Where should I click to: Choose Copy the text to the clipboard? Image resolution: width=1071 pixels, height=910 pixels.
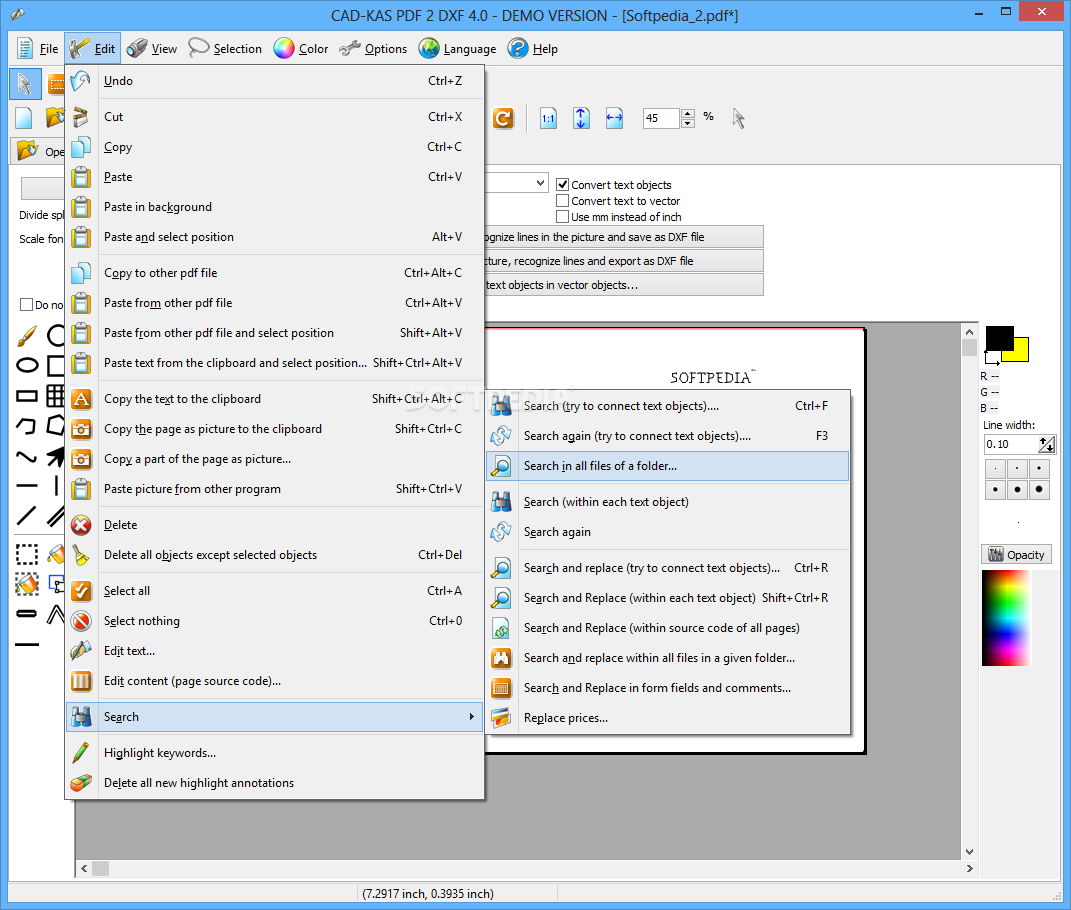275,399
